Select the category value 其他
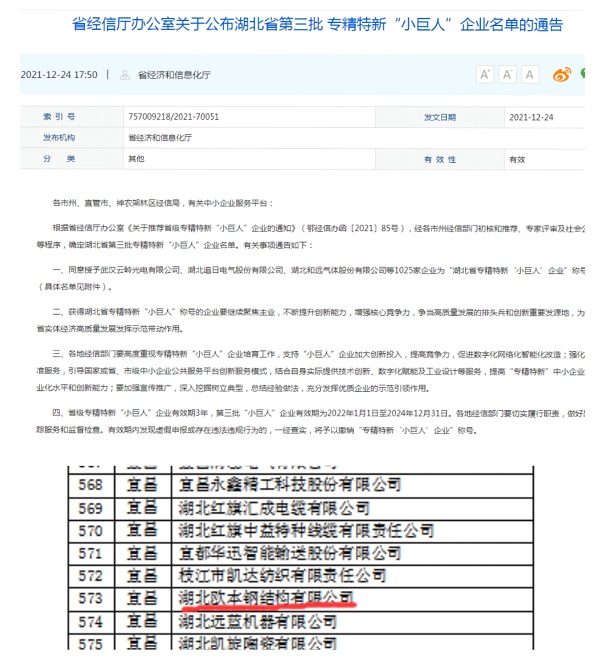 (x=136, y=159)
